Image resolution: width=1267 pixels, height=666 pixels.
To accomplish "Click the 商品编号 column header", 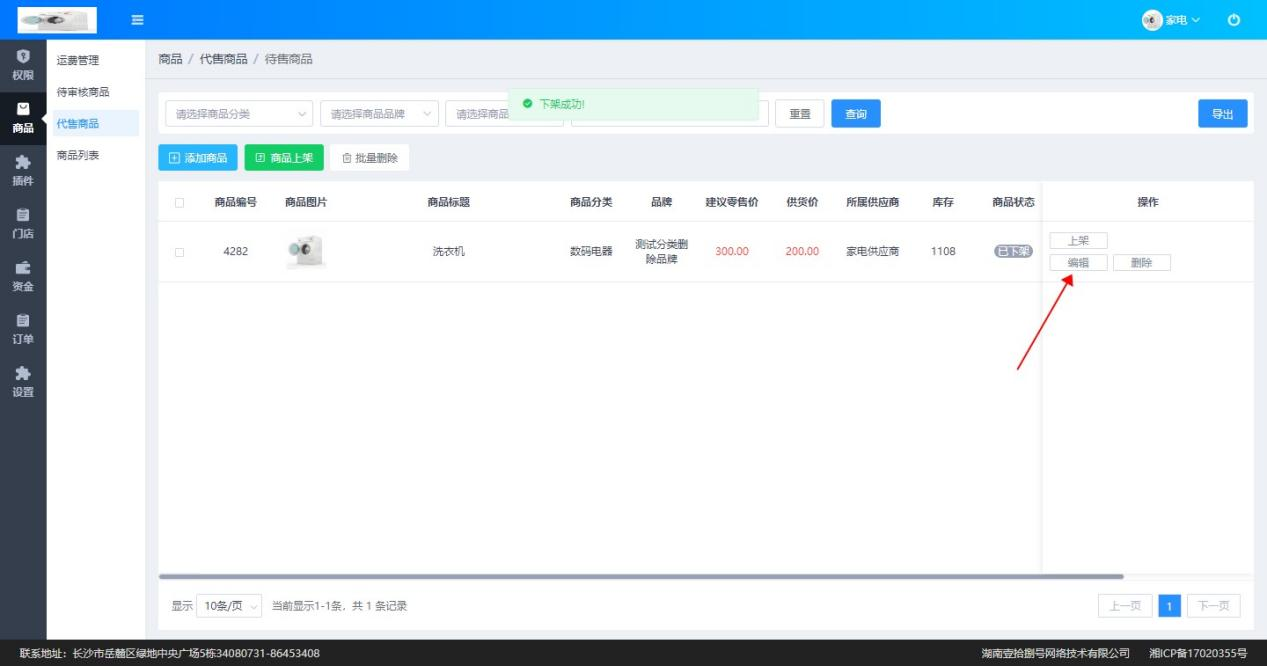I will tap(235, 202).
